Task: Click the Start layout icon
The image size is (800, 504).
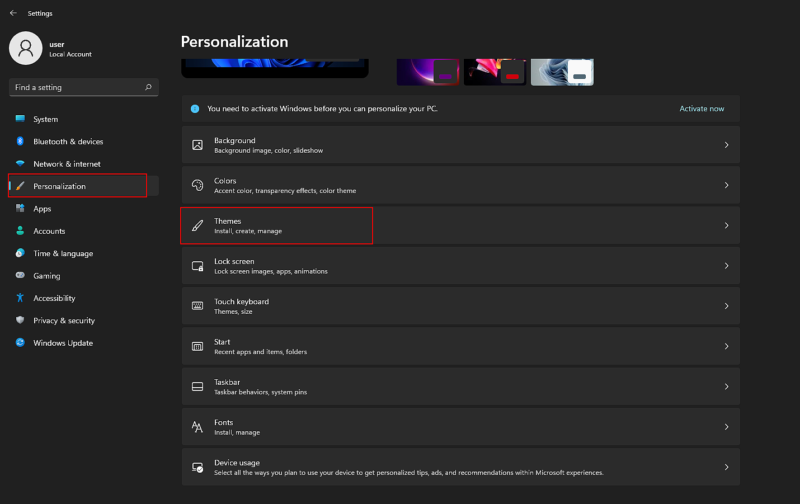Action: (x=197, y=346)
